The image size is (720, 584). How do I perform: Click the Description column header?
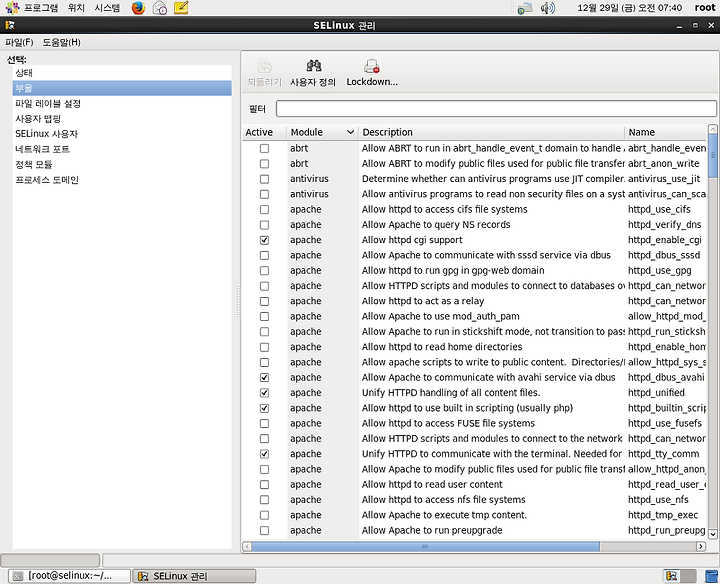coord(491,132)
